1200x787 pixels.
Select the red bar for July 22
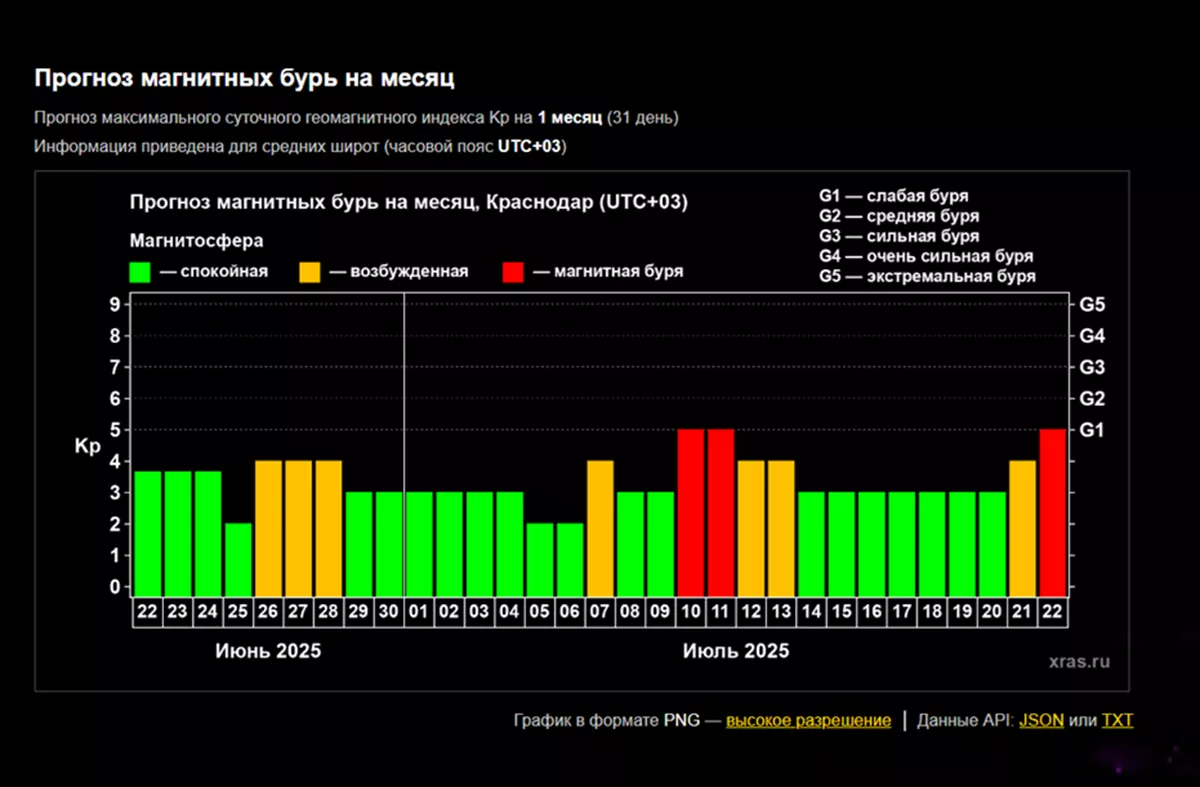click(x=1052, y=510)
